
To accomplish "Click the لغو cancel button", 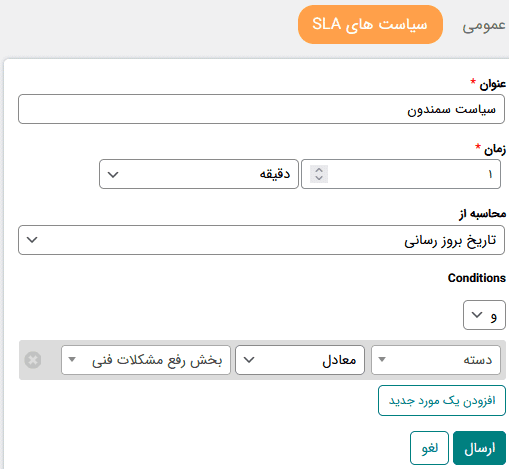I will tap(429, 448).
